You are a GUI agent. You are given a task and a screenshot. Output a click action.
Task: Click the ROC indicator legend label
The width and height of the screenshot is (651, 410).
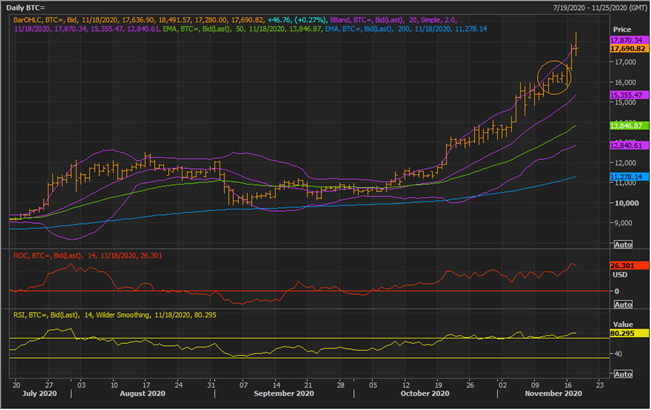(x=88, y=256)
